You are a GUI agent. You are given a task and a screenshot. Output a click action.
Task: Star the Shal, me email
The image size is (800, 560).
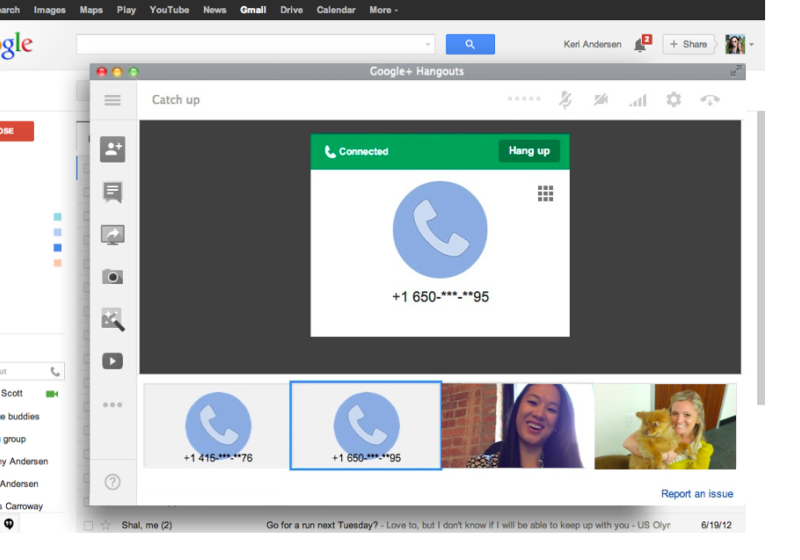[105, 525]
